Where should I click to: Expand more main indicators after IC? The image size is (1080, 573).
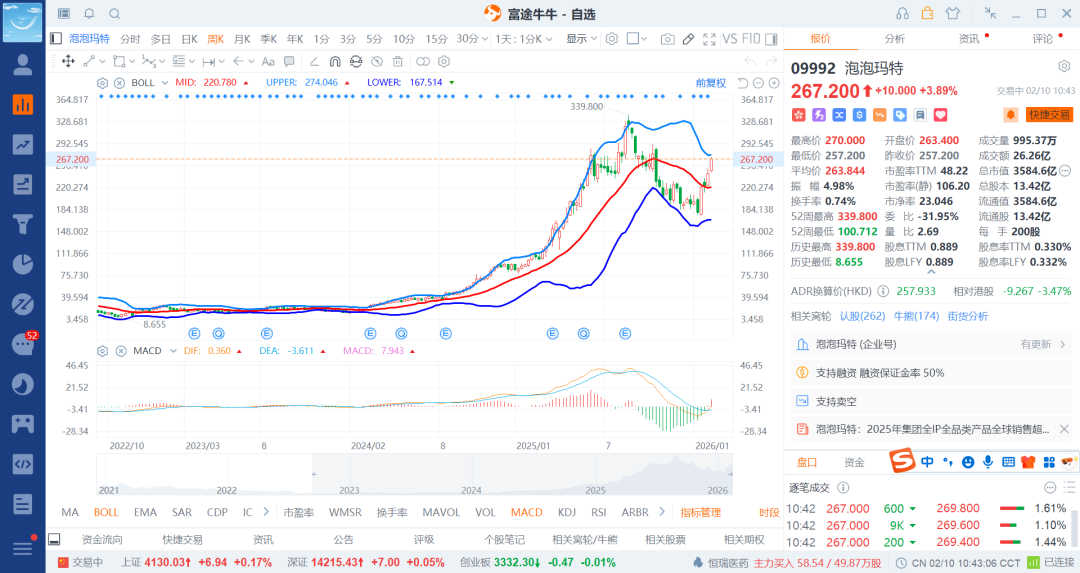pyautogui.click(x=266, y=512)
